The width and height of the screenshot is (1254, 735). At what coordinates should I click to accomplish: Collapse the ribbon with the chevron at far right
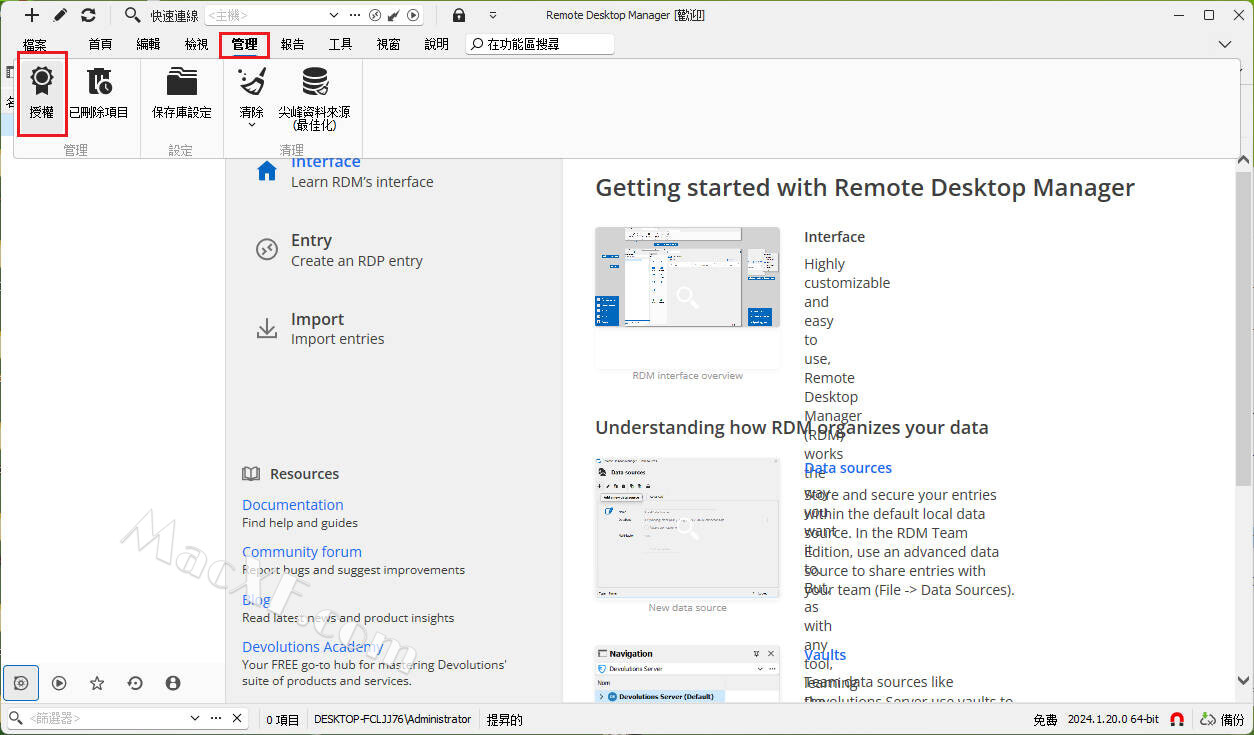click(1225, 44)
